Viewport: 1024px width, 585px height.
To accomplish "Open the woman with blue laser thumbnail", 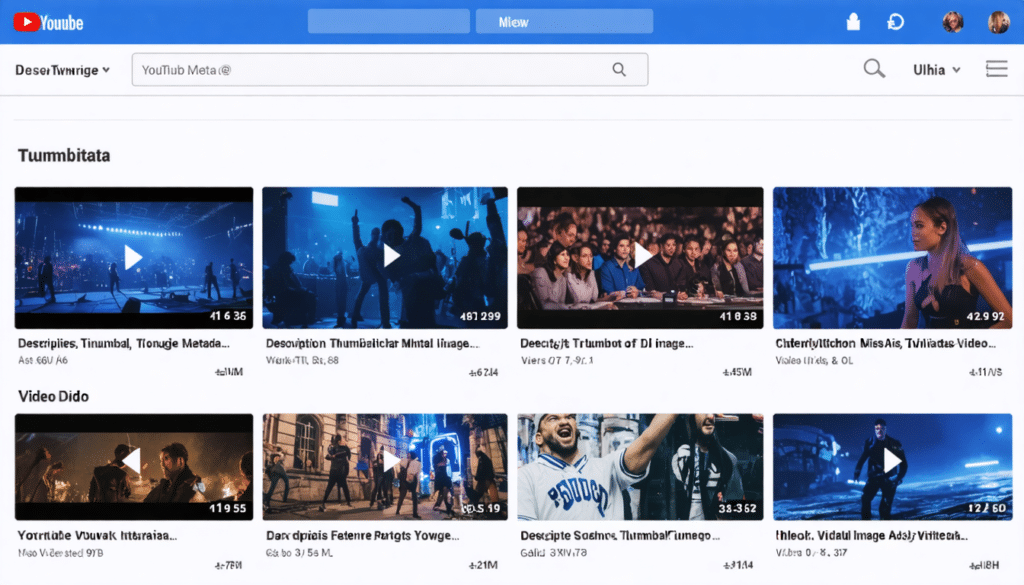I will (893, 258).
